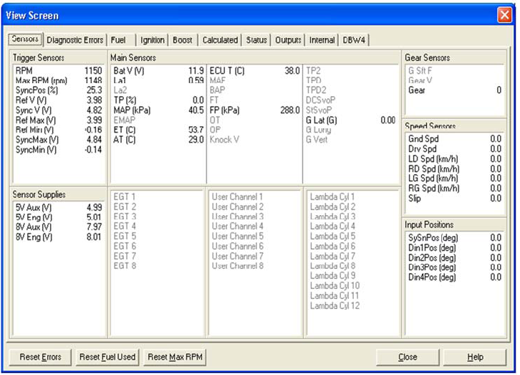Open the Calculated tab
Screen dimensions: 520x375
click(220, 40)
